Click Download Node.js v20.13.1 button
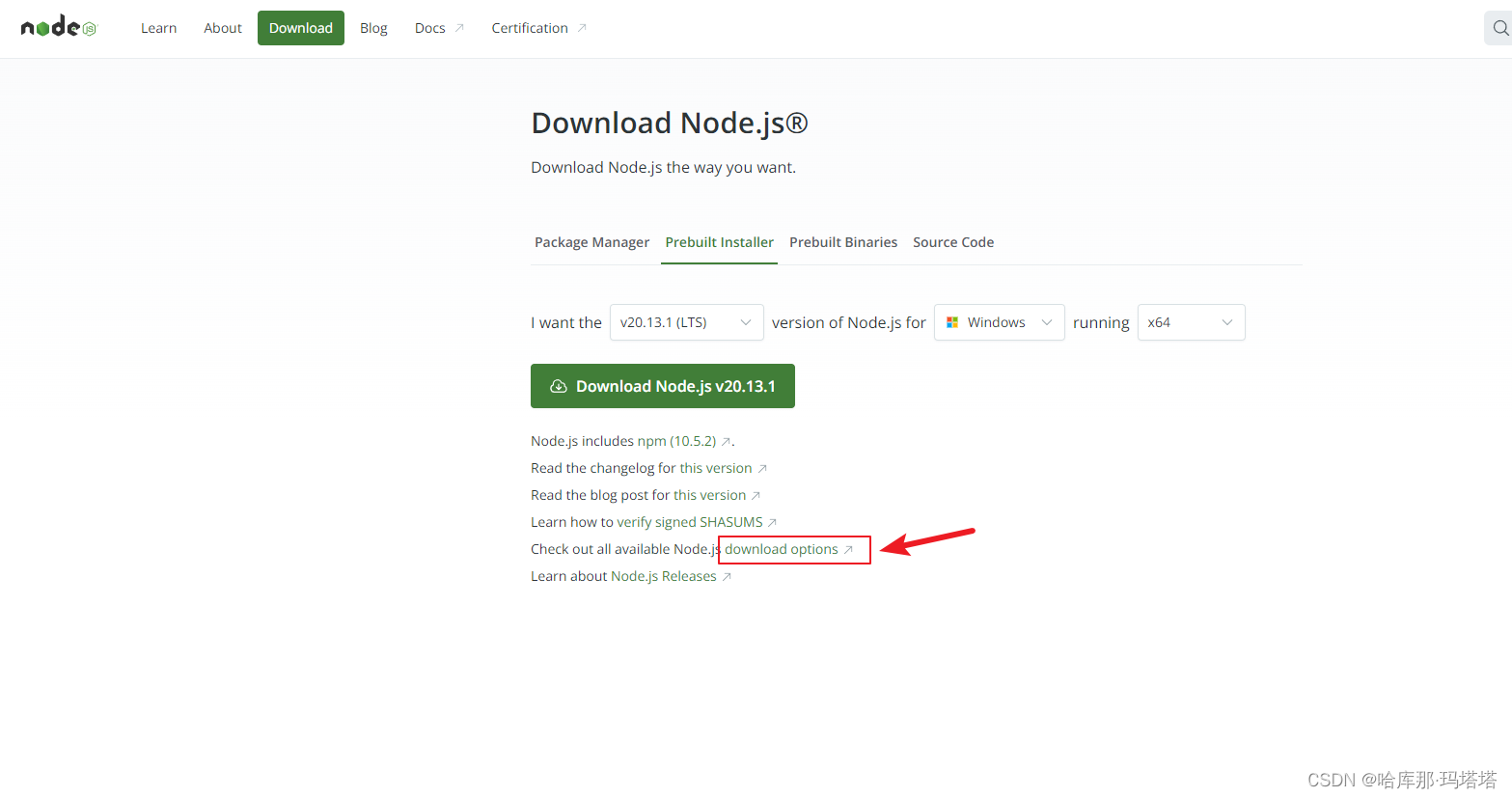The height and width of the screenshot is (798, 1512). point(663,386)
